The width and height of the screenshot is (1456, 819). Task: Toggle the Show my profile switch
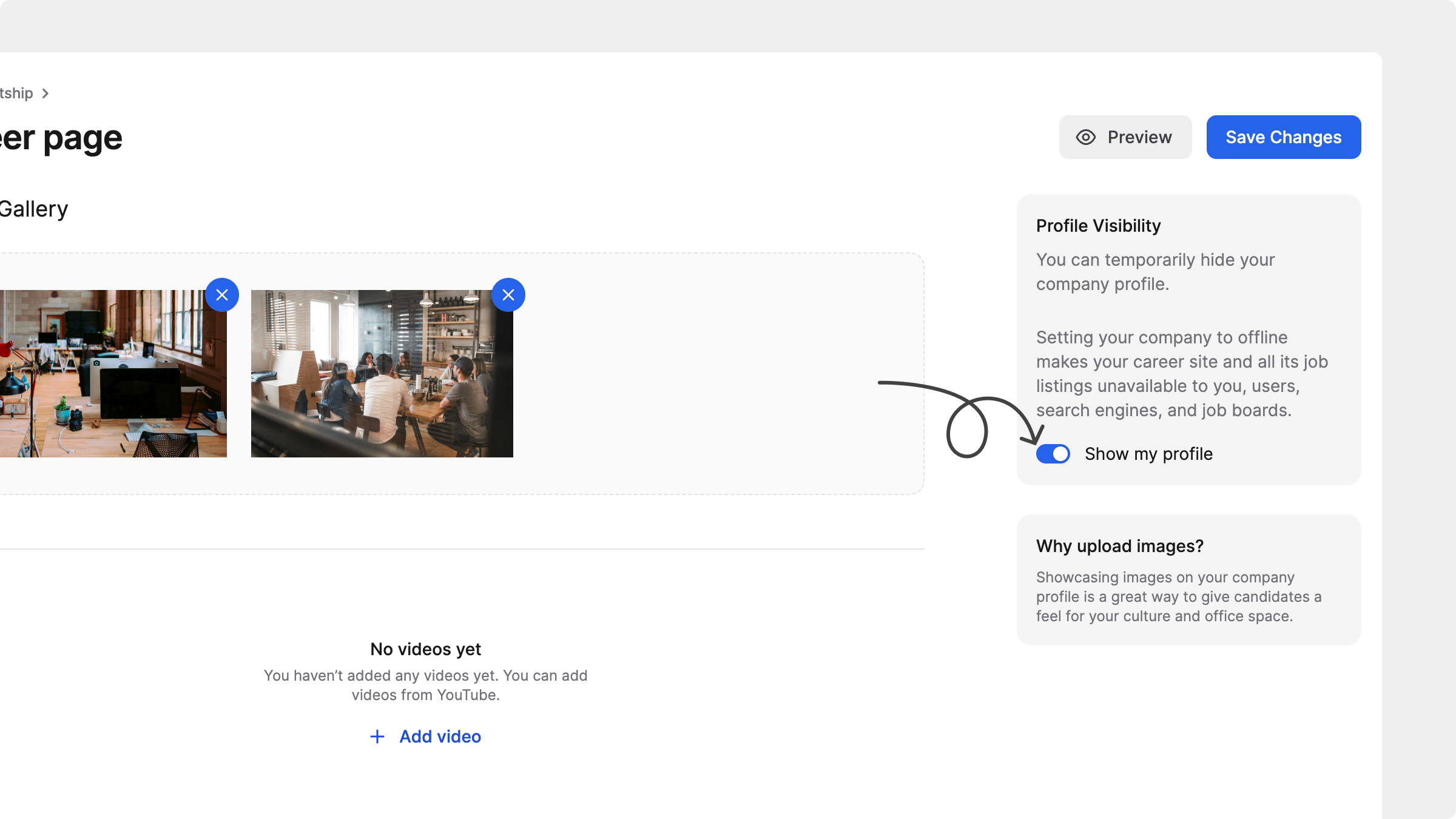(1053, 454)
